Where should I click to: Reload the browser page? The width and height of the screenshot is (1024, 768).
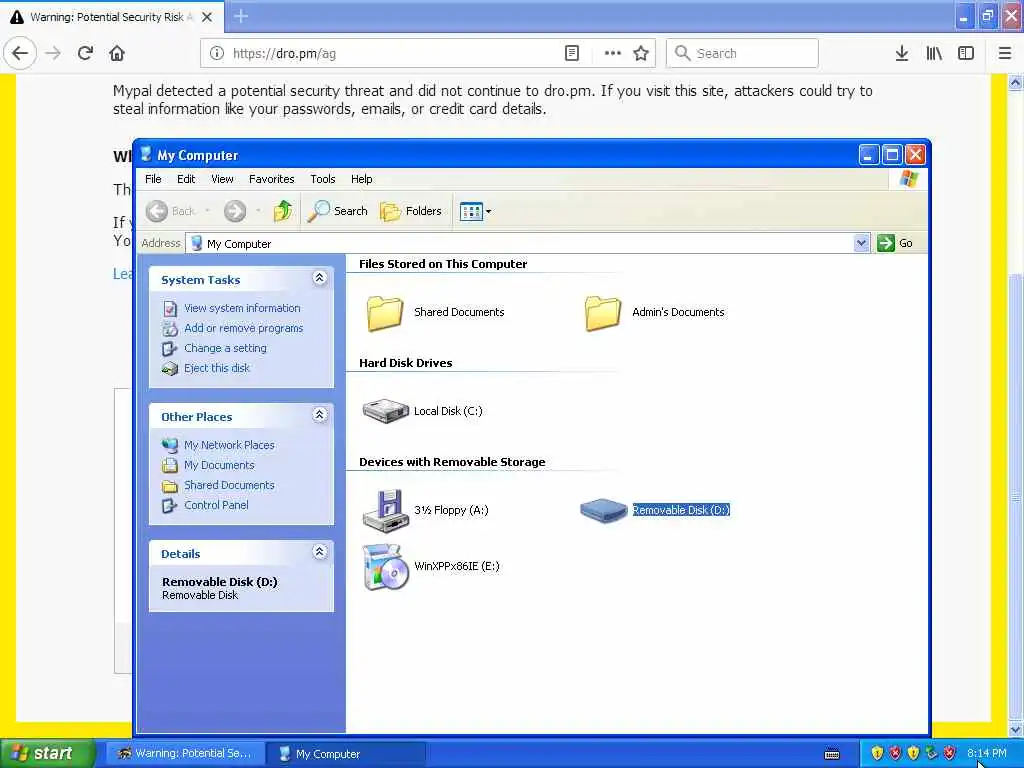[x=85, y=53]
